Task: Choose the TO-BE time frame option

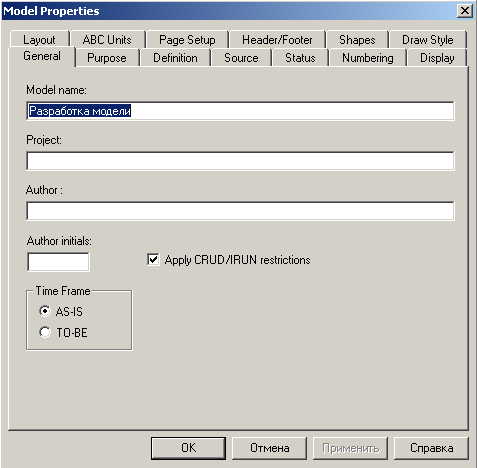Action: point(63,333)
